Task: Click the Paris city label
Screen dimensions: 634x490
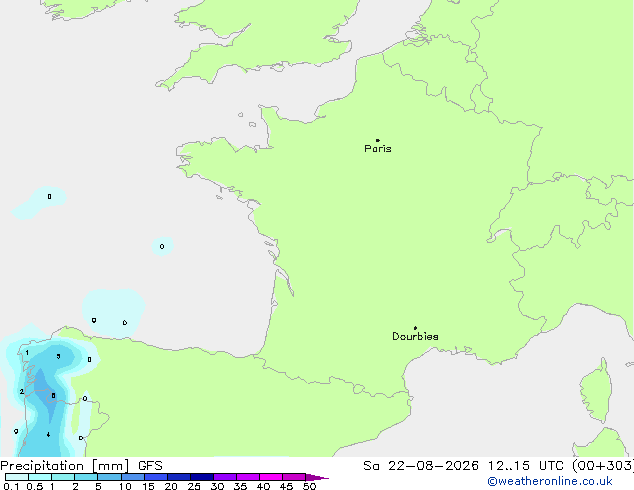Action: pos(378,149)
